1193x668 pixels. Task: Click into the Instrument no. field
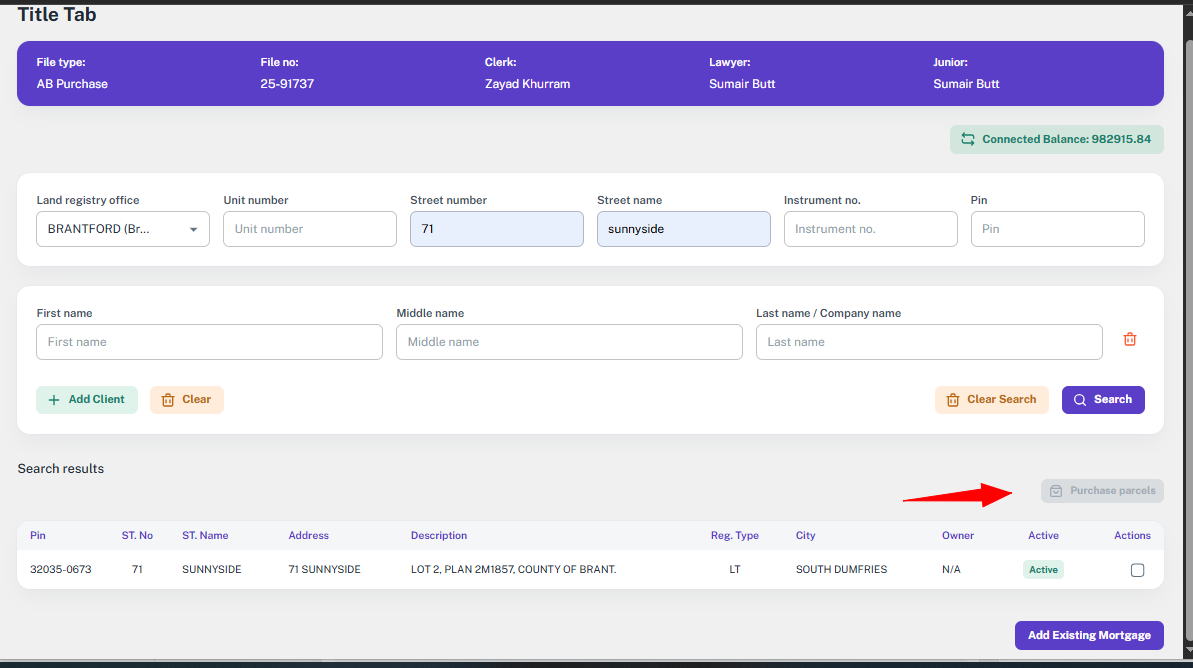tap(870, 229)
